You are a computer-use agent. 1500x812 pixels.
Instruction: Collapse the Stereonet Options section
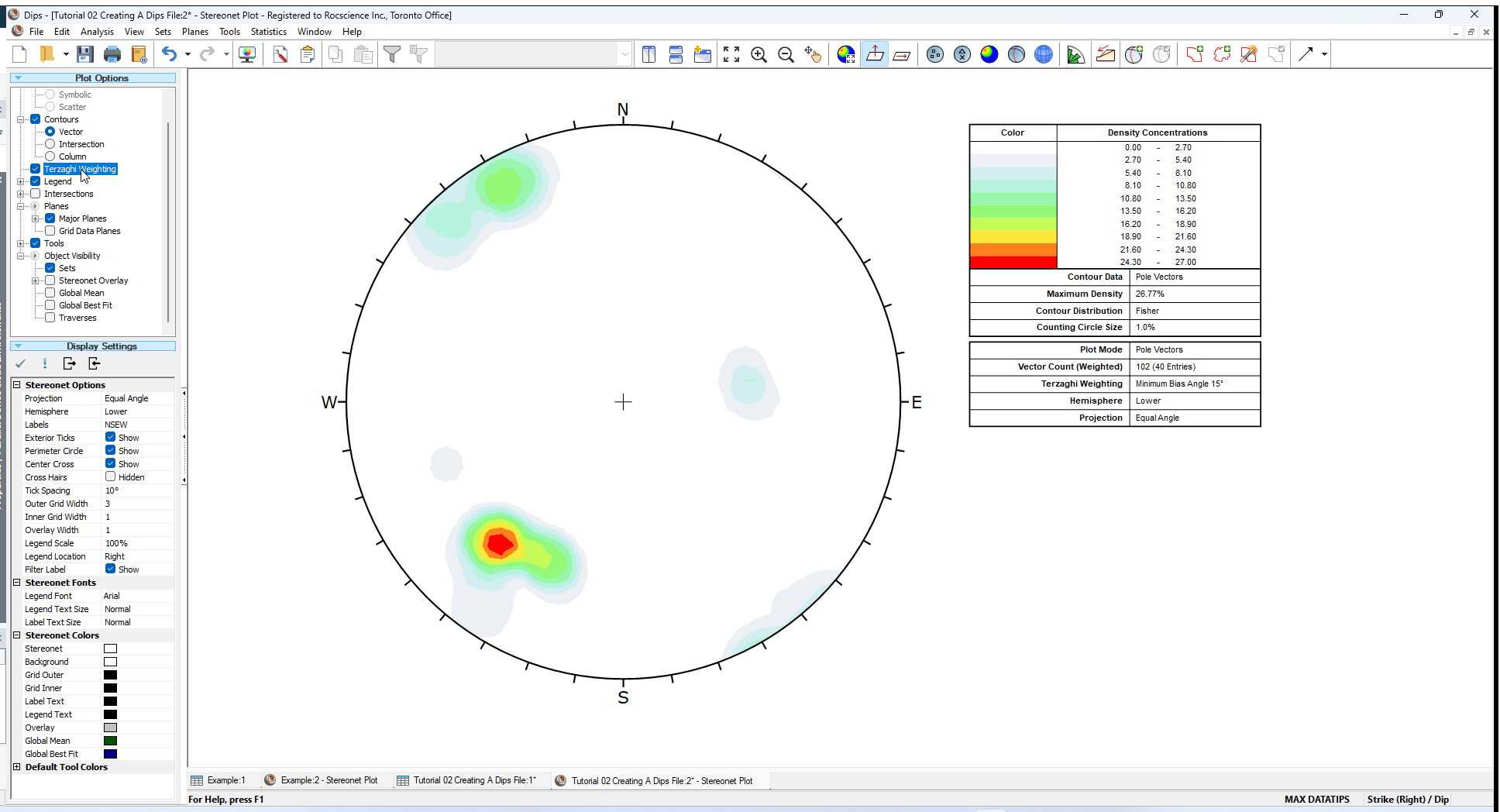point(17,384)
